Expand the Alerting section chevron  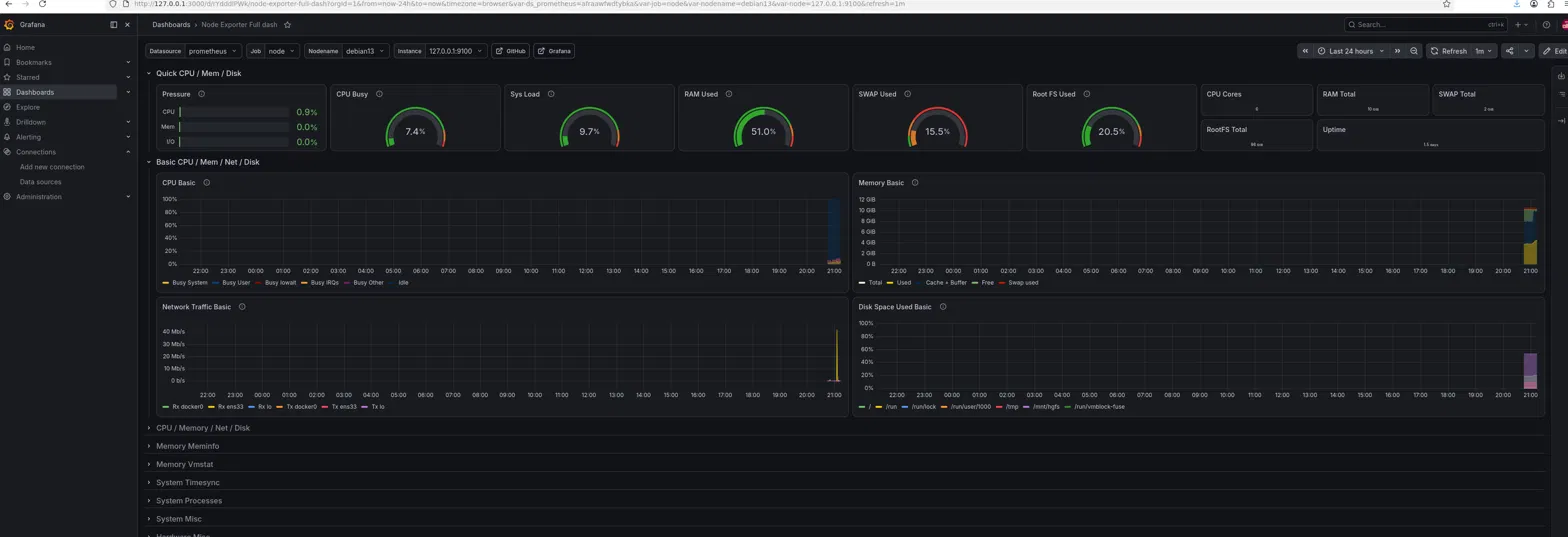coord(128,137)
